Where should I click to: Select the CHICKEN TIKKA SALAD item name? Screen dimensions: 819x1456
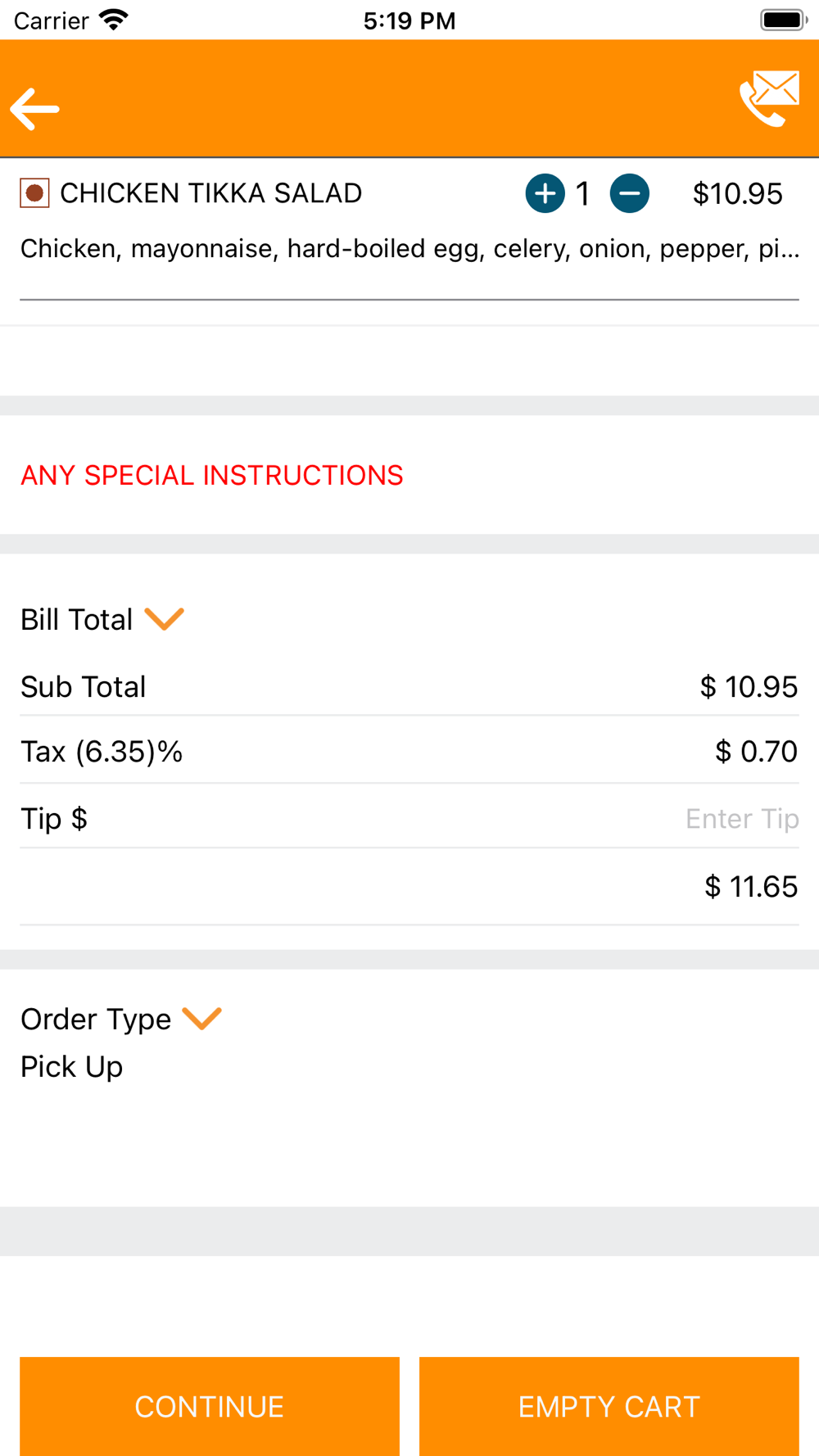point(210,193)
